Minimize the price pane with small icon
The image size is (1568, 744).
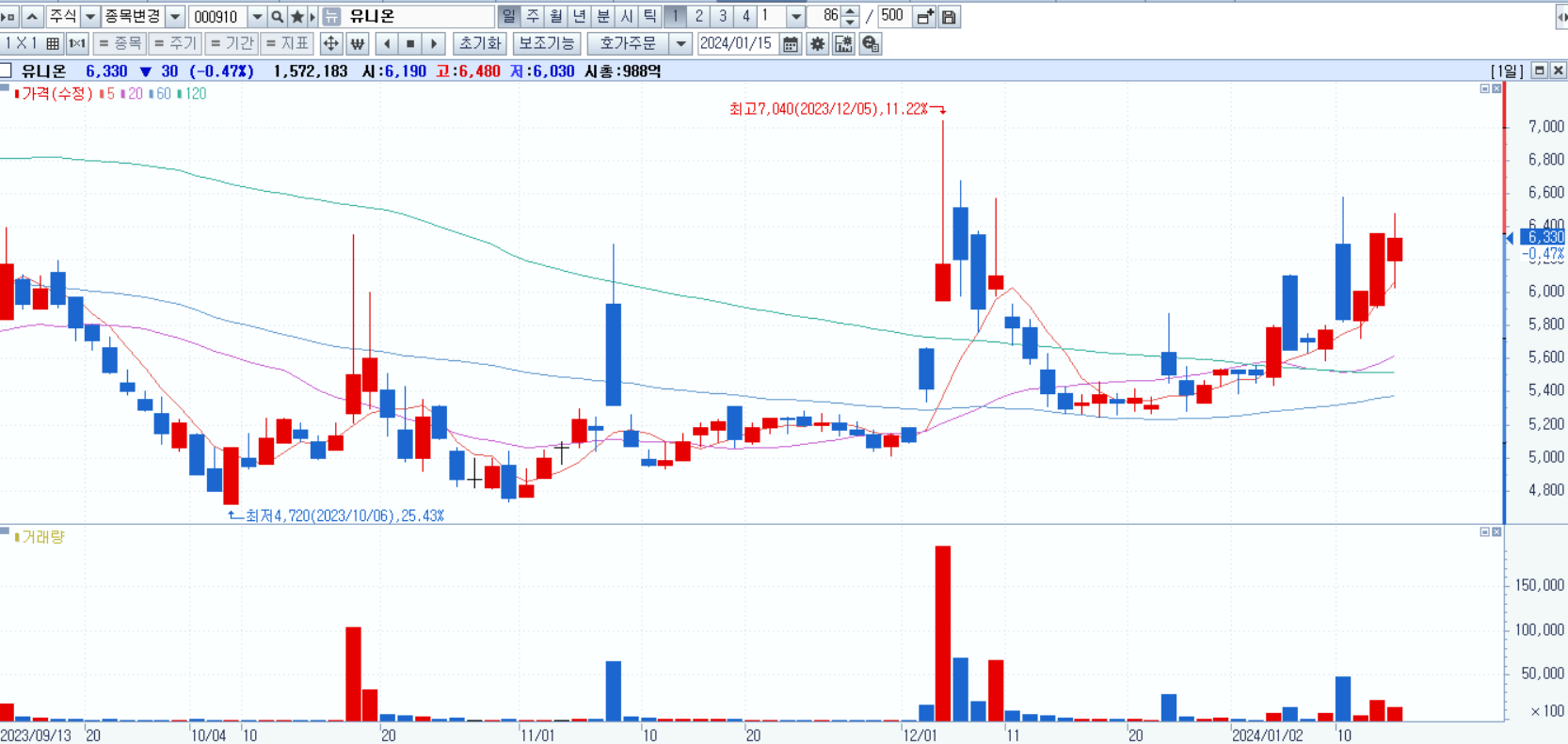(1485, 88)
